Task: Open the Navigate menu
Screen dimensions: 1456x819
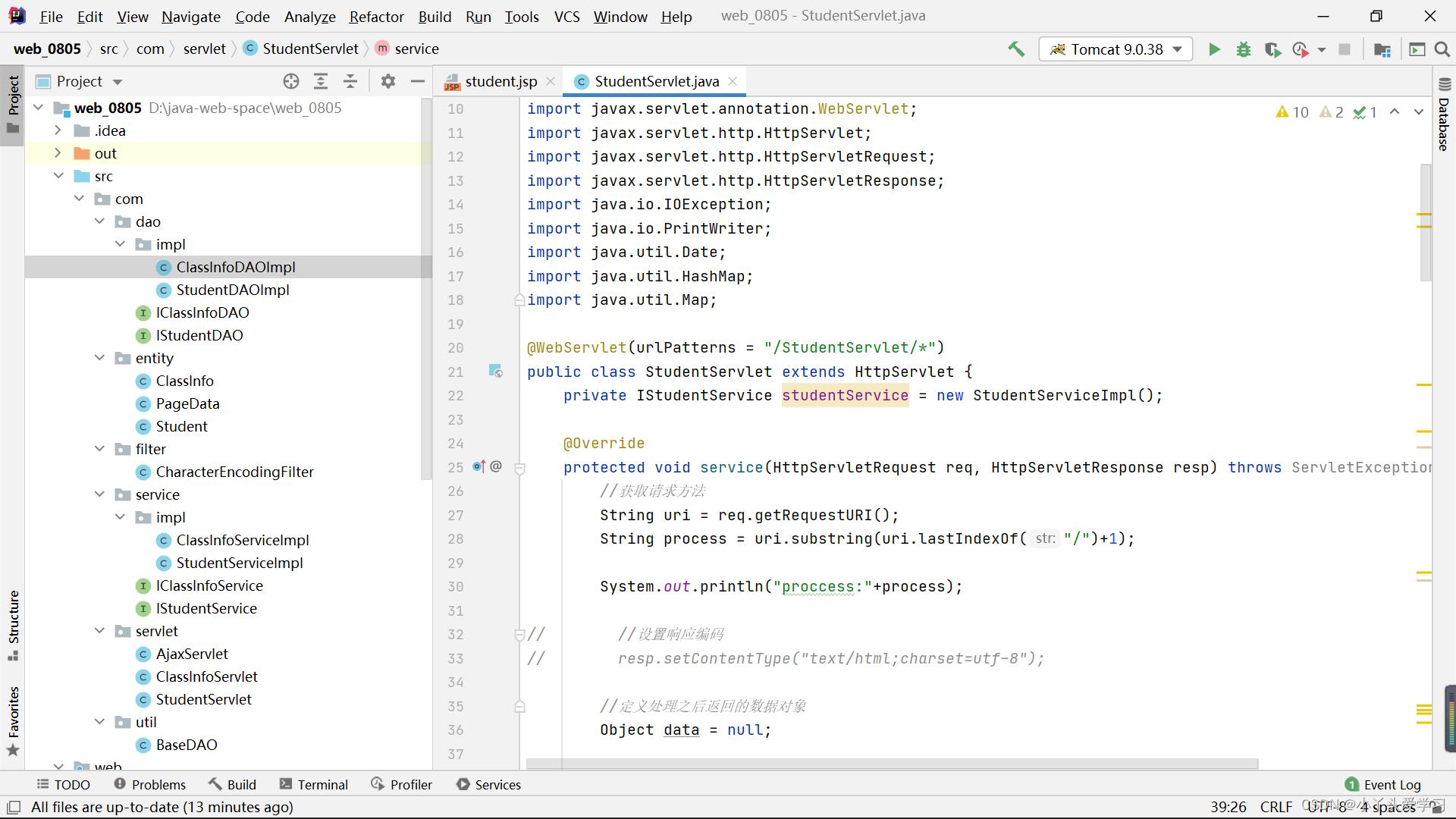Action: click(191, 16)
